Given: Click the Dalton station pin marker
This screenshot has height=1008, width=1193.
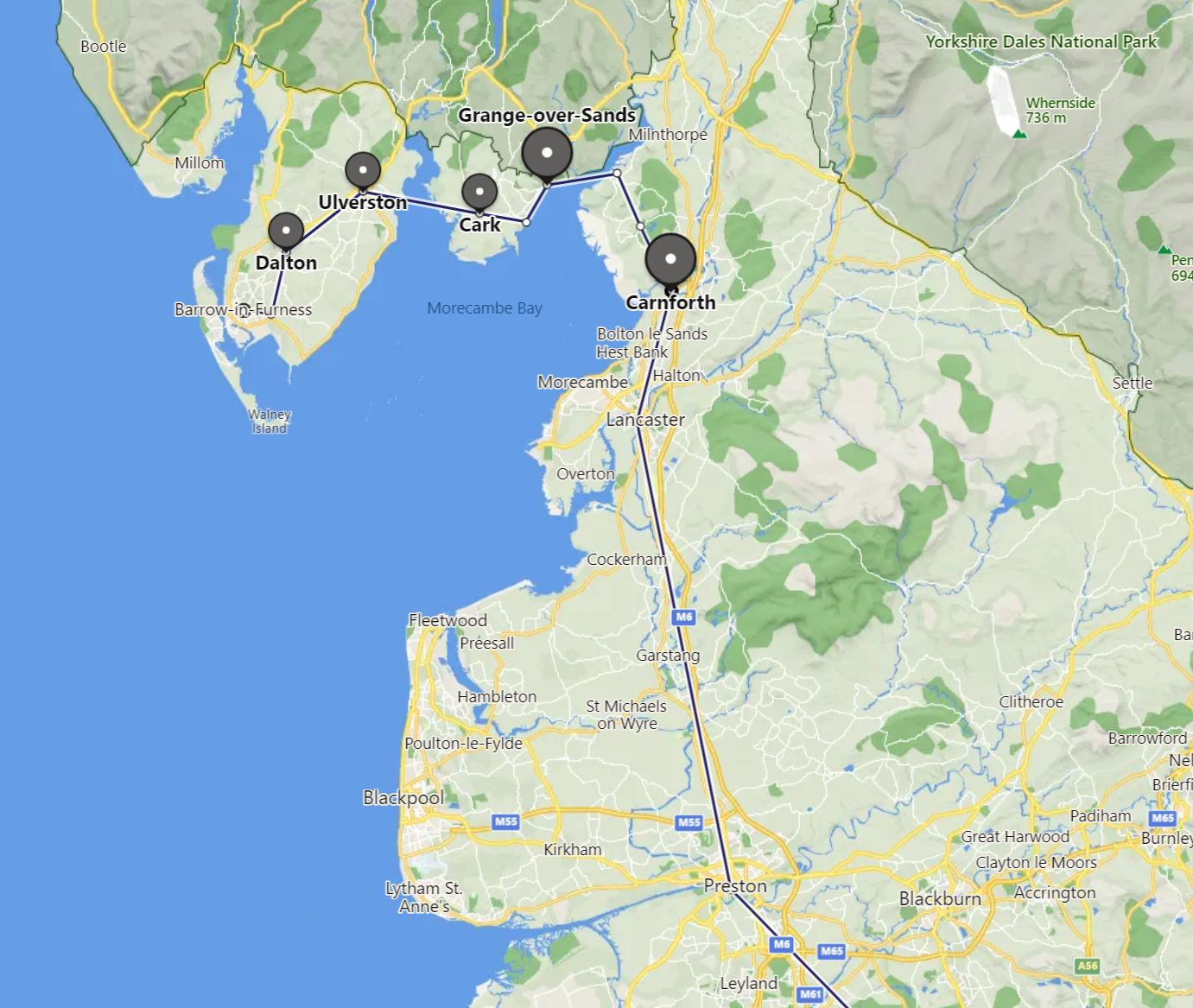Looking at the screenshot, I should pos(286,231).
